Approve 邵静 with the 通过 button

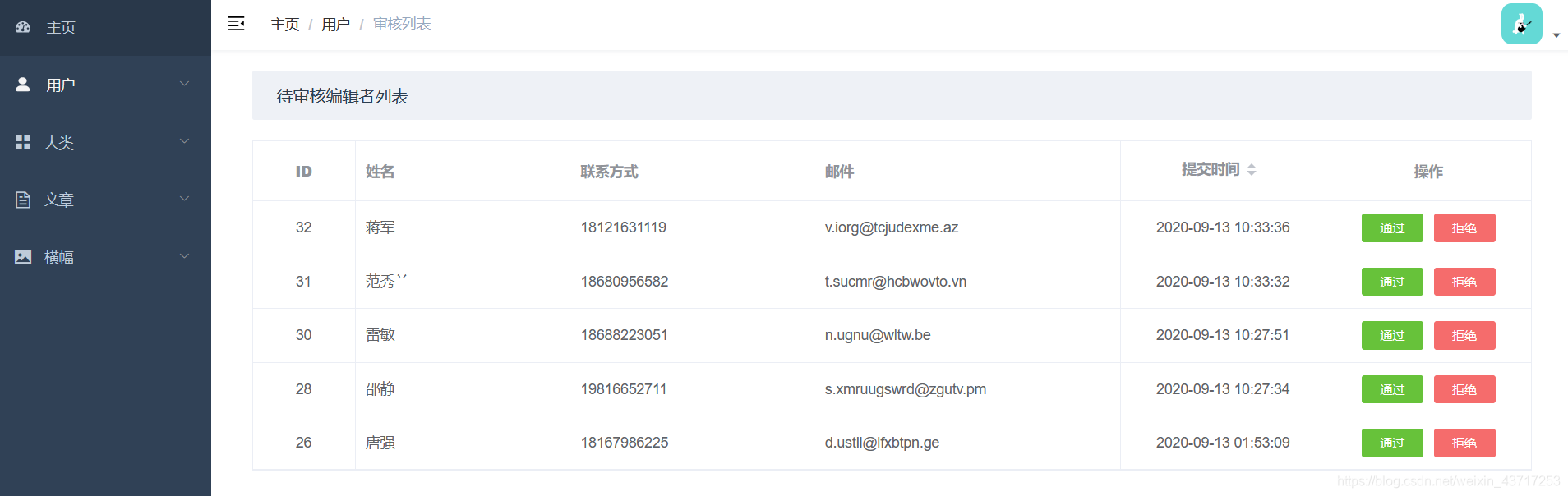(1392, 389)
